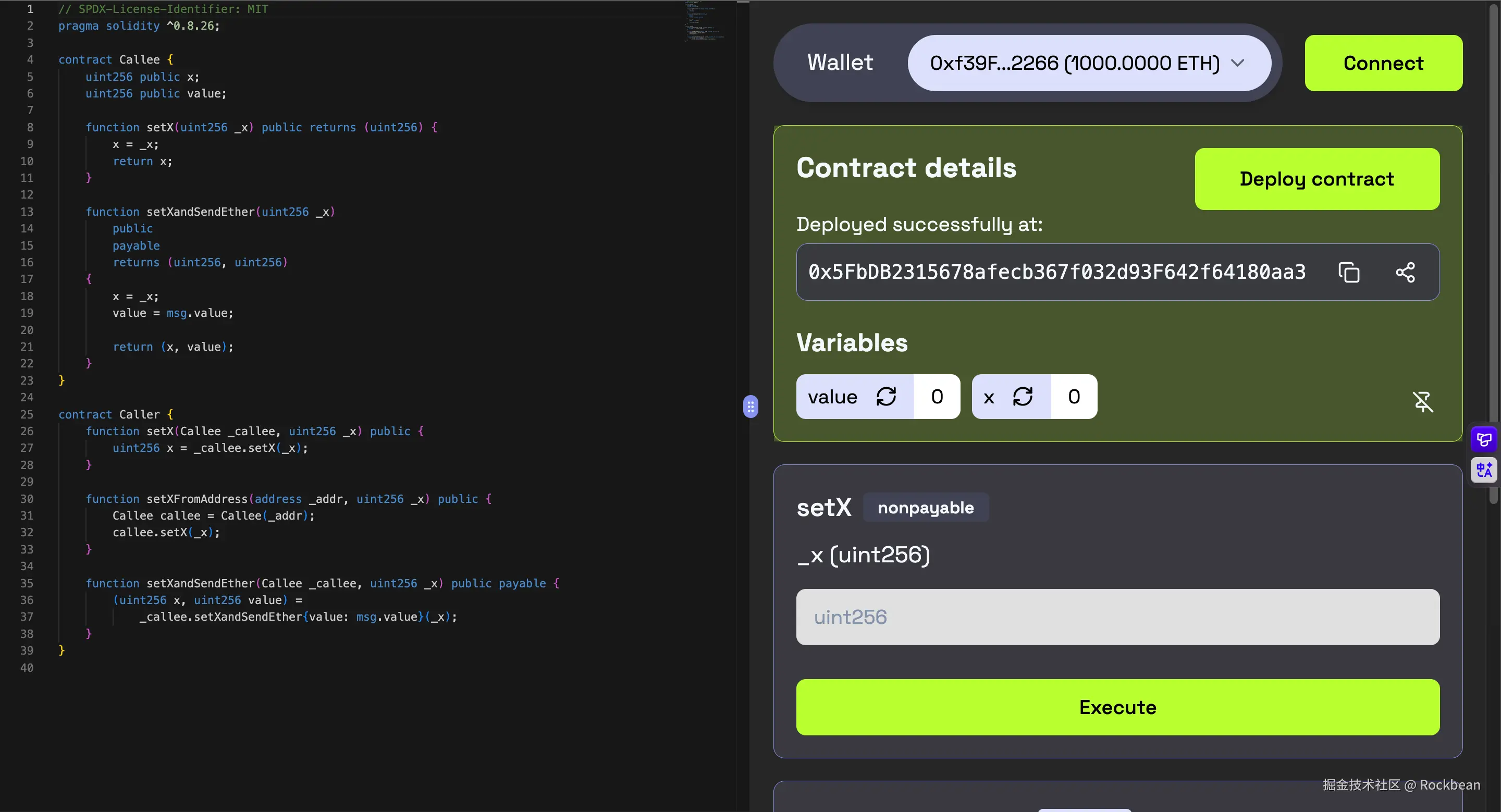Click the panel splitter handle
This screenshot has width=1501, height=812.
[750, 406]
